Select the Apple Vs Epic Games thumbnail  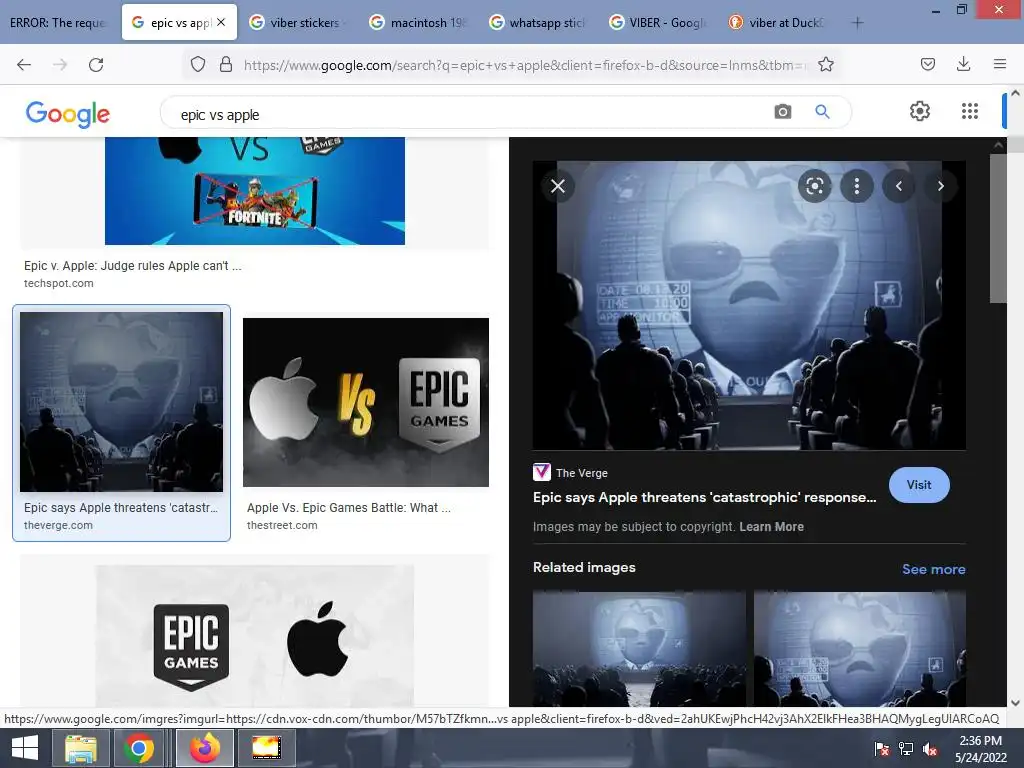366,402
